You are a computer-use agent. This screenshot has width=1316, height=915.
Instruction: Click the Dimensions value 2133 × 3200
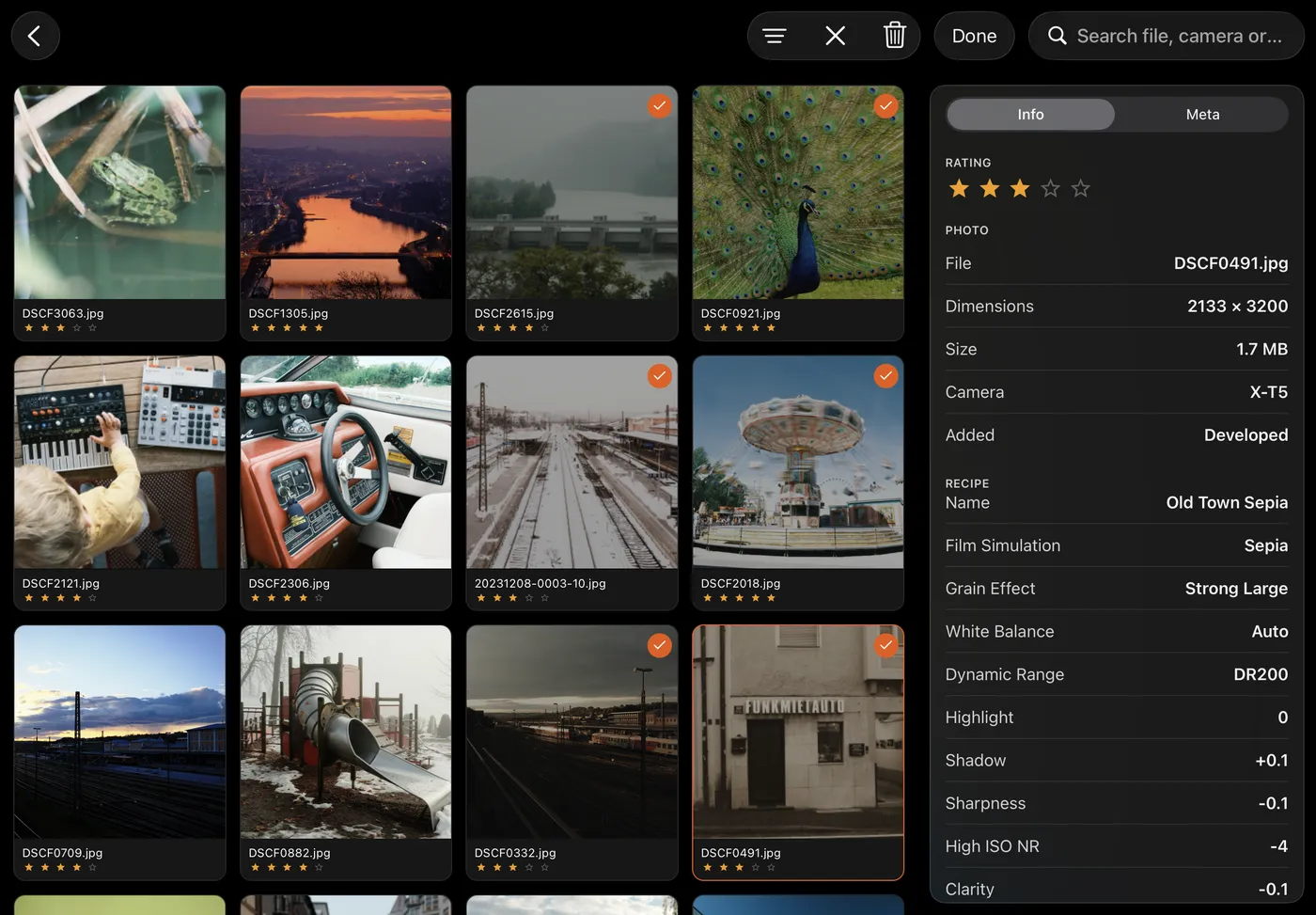pos(1237,307)
